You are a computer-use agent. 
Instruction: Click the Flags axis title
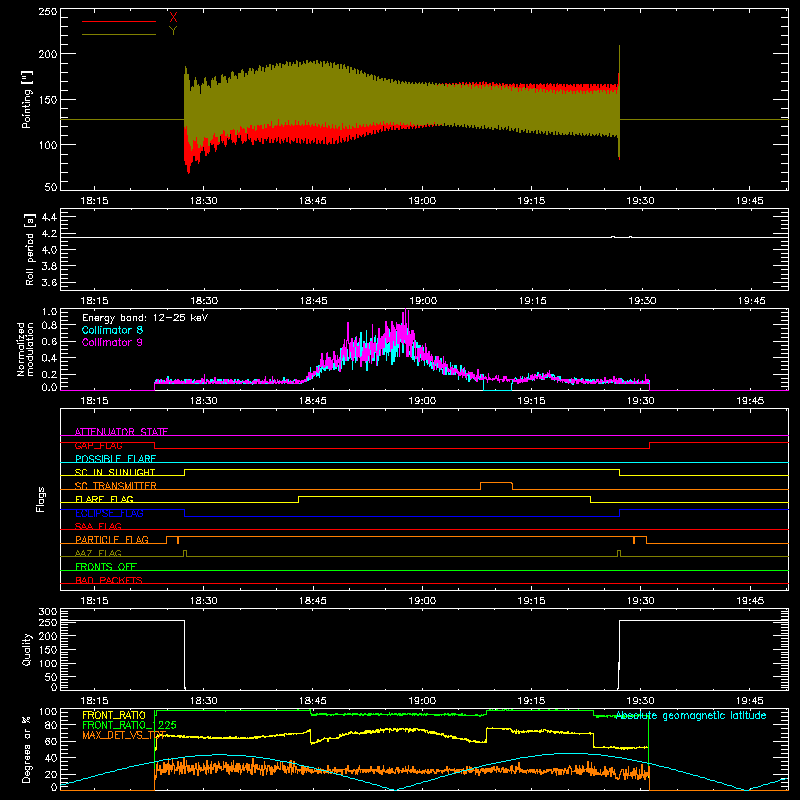click(x=41, y=499)
